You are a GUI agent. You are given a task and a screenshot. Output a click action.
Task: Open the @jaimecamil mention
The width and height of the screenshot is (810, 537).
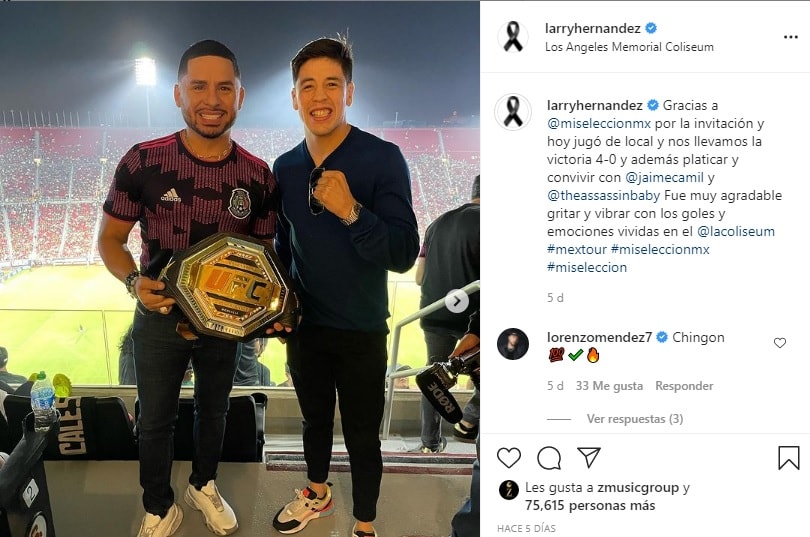(x=664, y=178)
